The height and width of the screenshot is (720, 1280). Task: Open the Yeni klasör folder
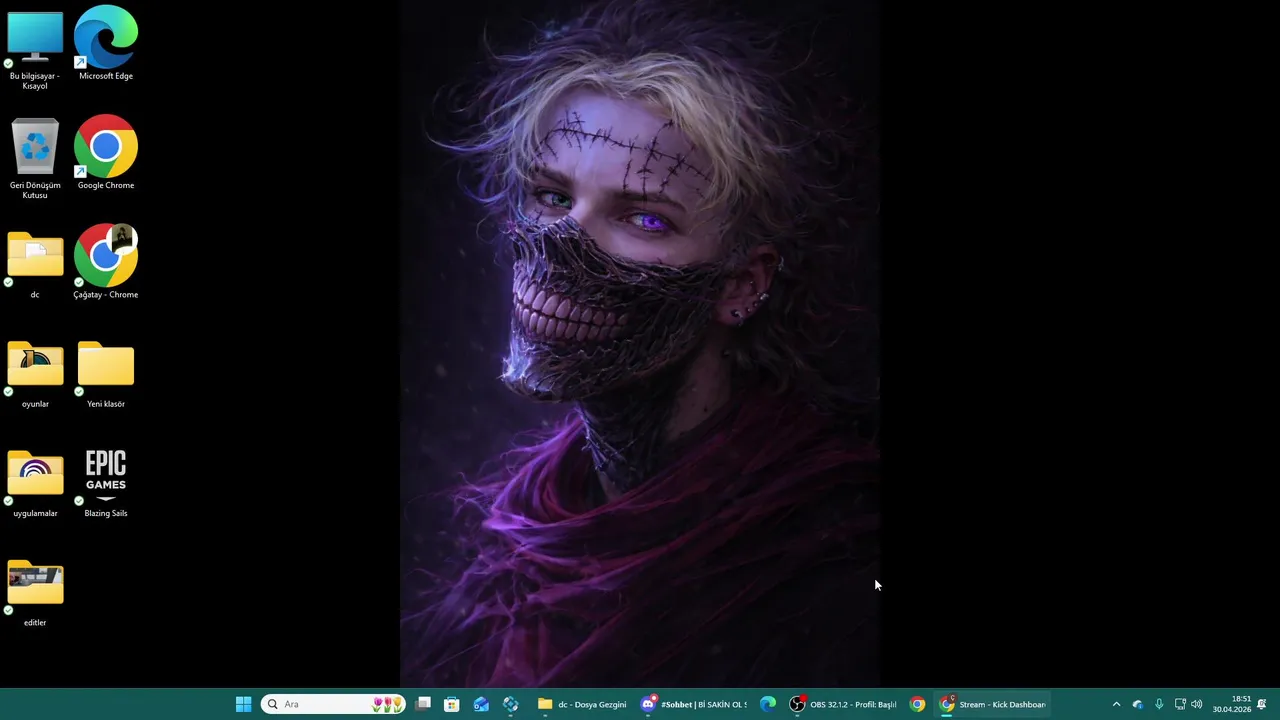(106, 374)
